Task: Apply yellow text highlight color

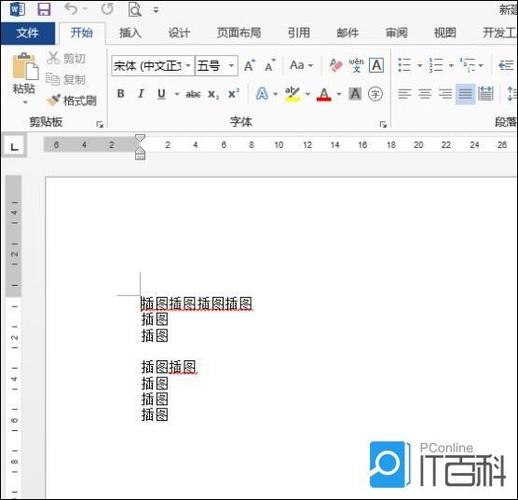Action: (292, 94)
